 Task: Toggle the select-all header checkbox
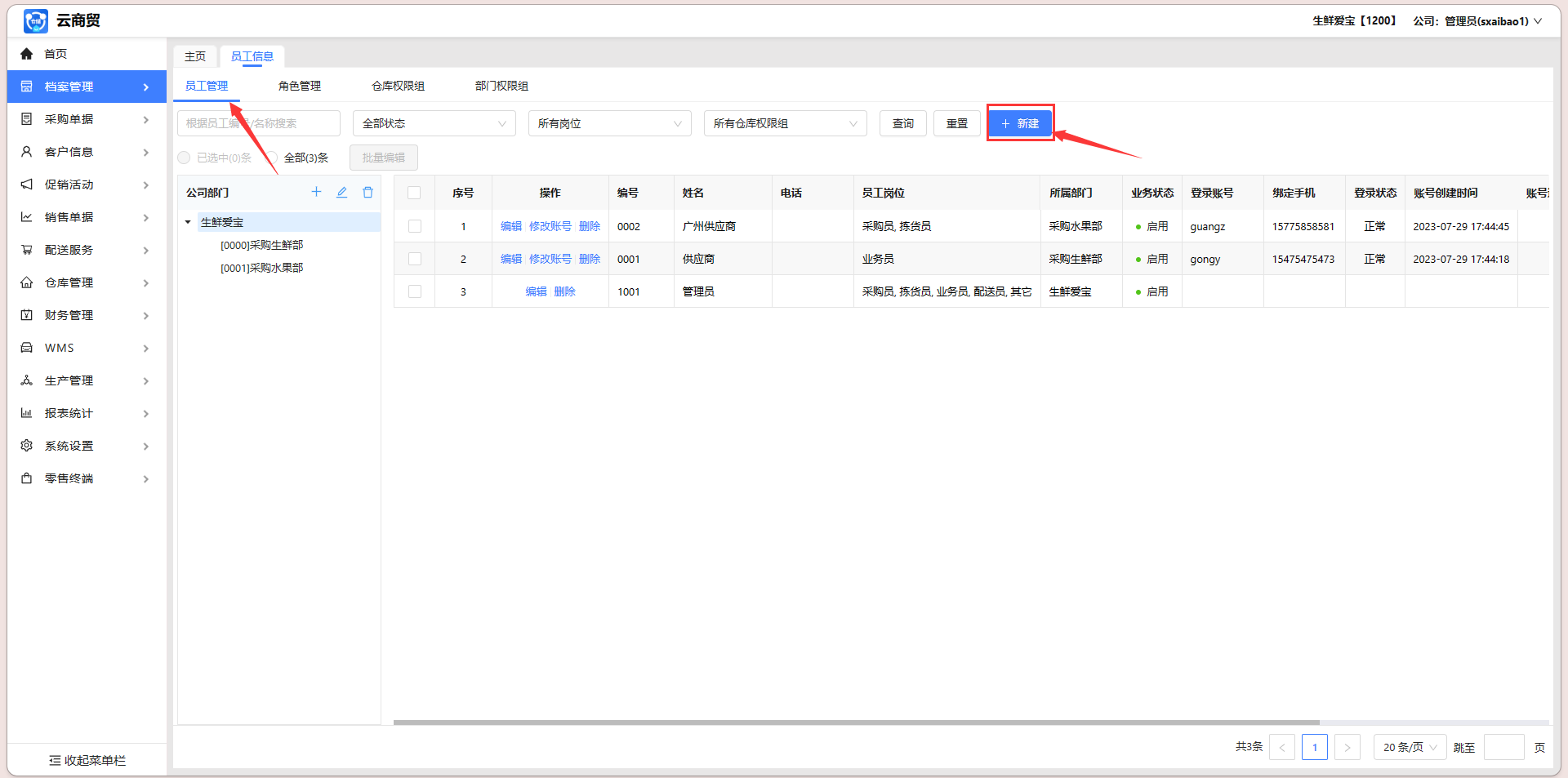(x=414, y=193)
